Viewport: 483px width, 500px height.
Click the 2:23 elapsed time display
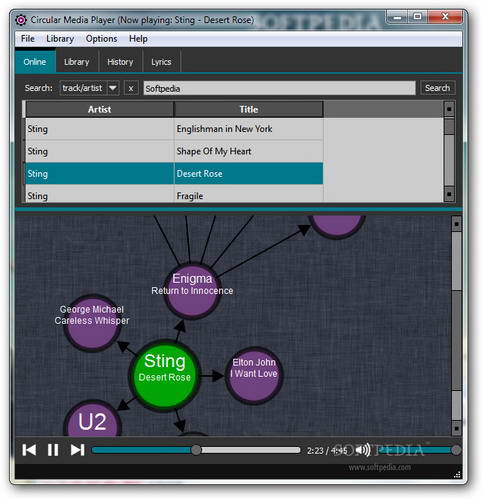point(315,451)
